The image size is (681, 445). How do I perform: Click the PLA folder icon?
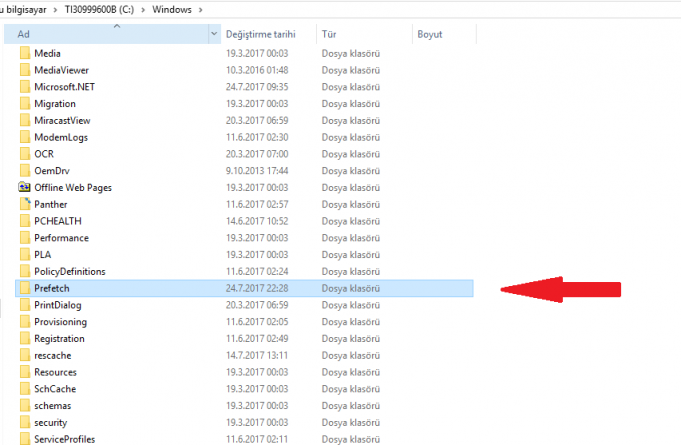point(25,254)
